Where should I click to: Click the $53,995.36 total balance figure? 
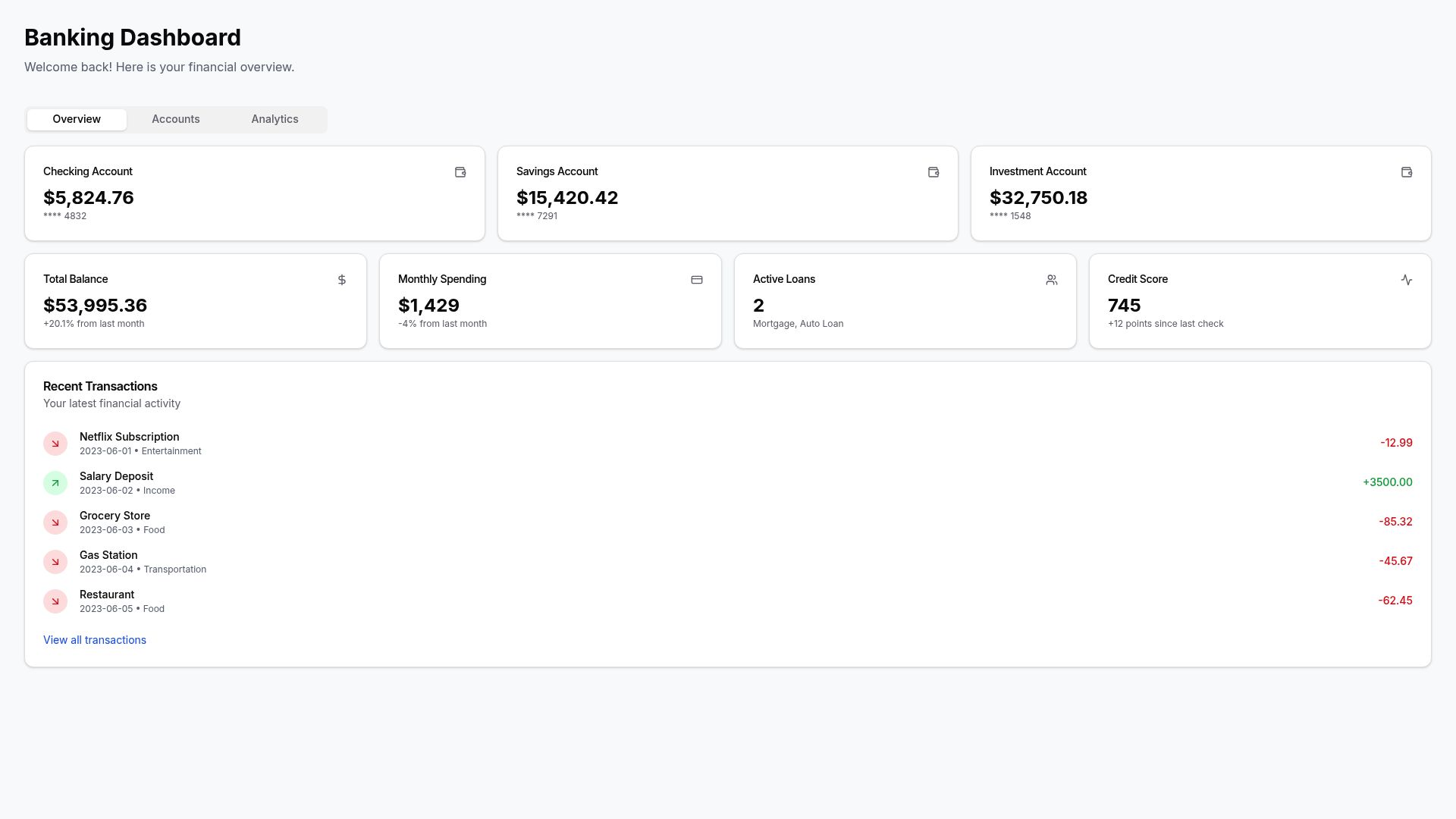[95, 305]
